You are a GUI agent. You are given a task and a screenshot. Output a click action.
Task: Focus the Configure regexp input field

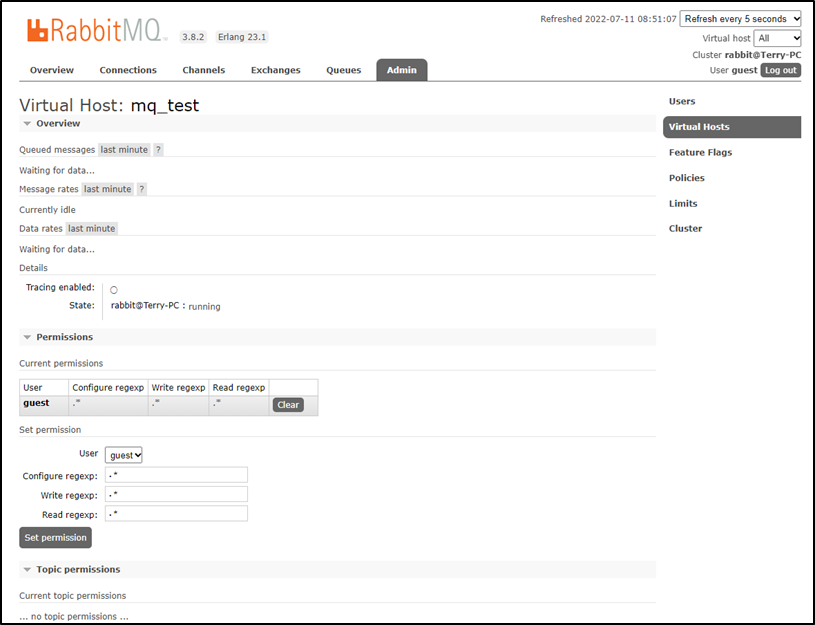(176, 475)
